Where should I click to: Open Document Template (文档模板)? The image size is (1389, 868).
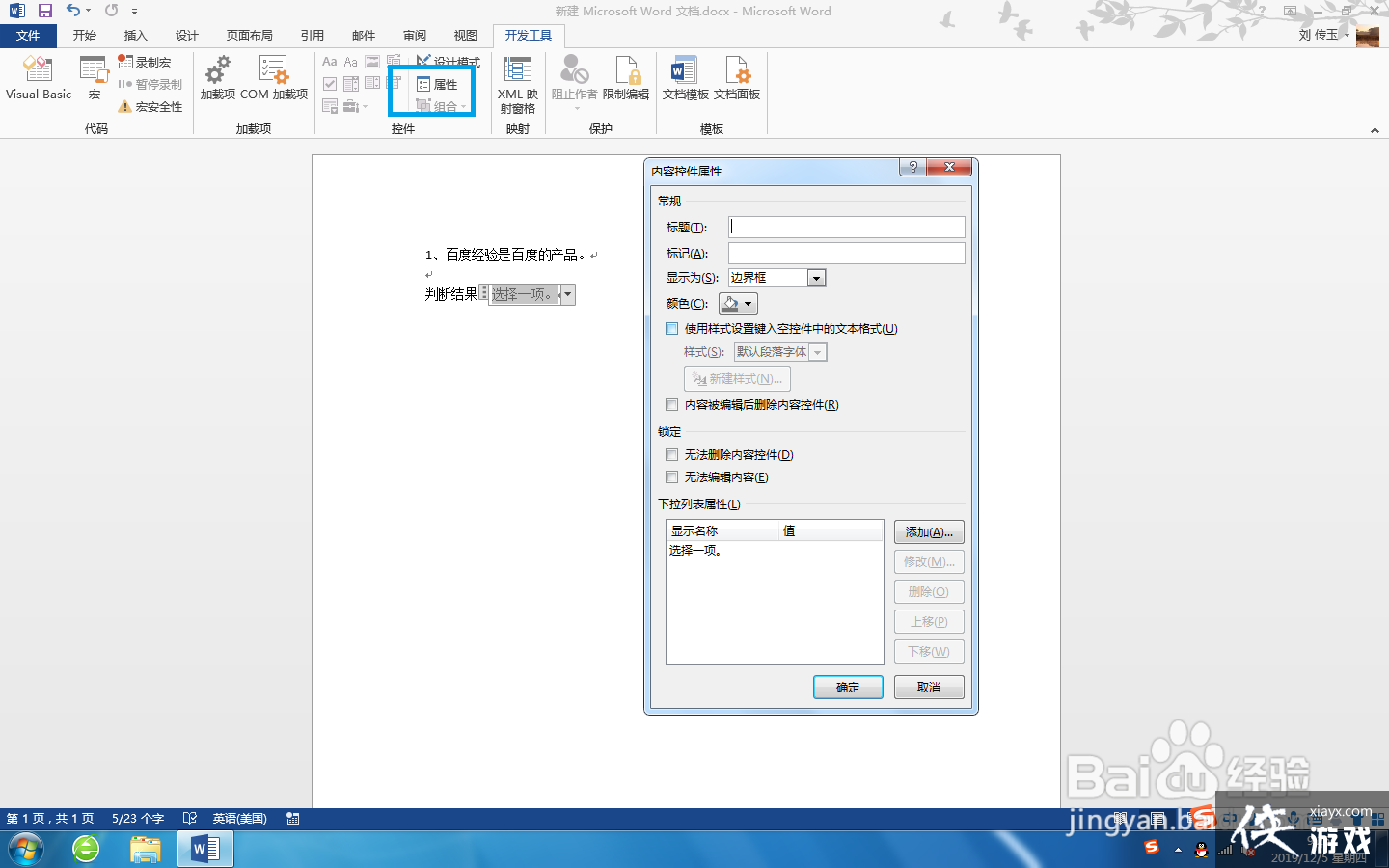[685, 77]
